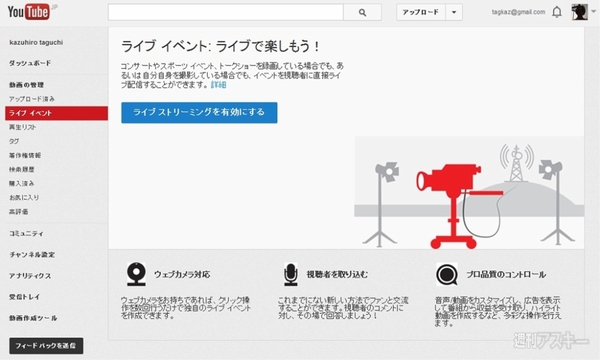This screenshot has width=600, height=360.
Task: Open 動画作成ツール sidebar section
Action: coord(33,318)
